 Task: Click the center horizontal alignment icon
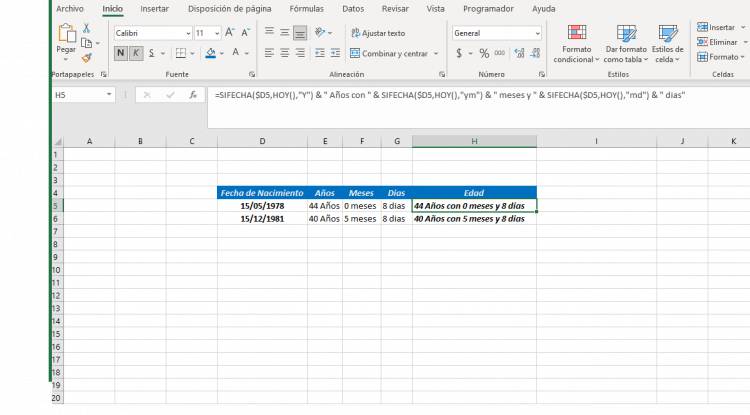pyautogui.click(x=285, y=53)
